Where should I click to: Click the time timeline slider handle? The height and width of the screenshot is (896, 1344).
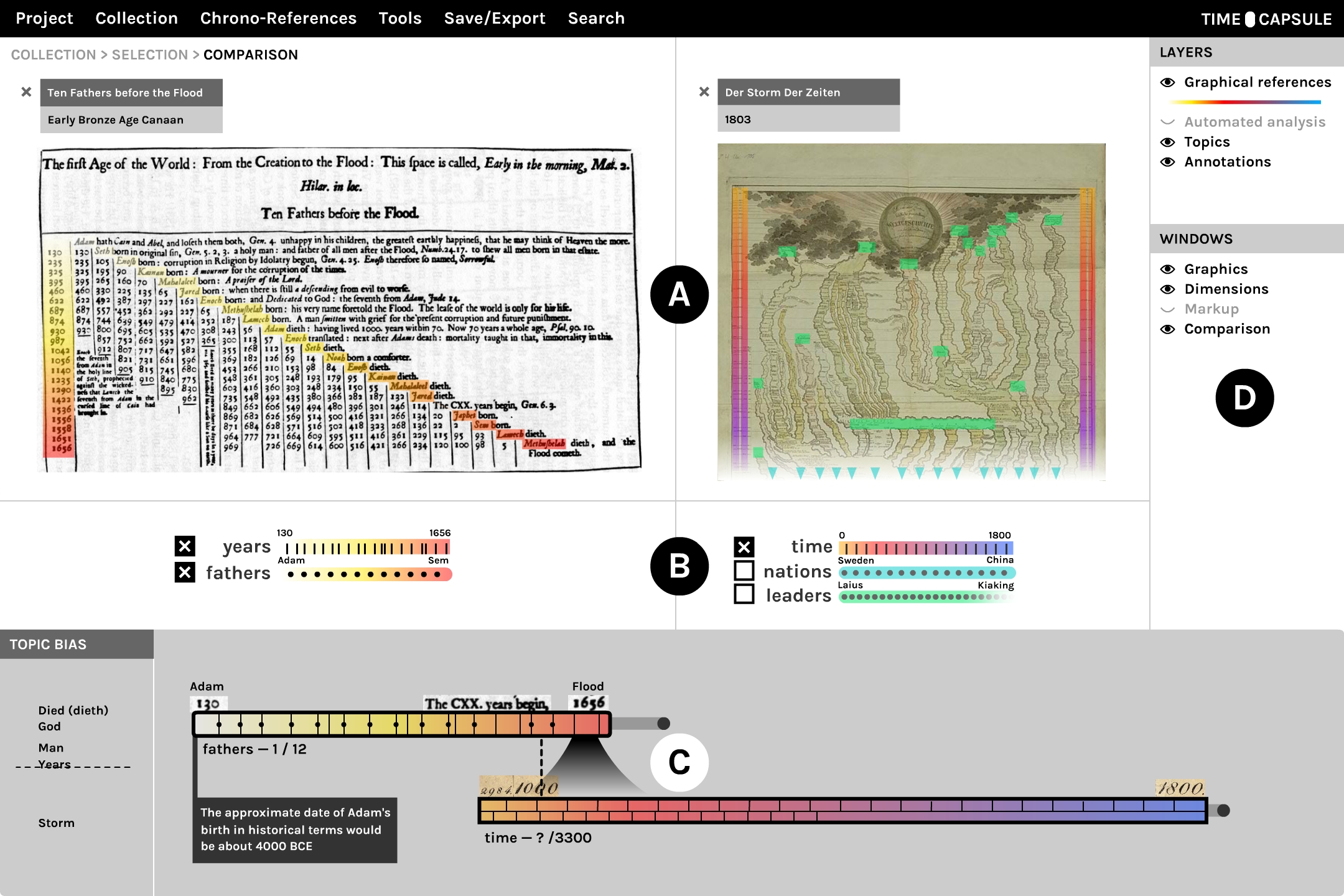click(x=1223, y=810)
